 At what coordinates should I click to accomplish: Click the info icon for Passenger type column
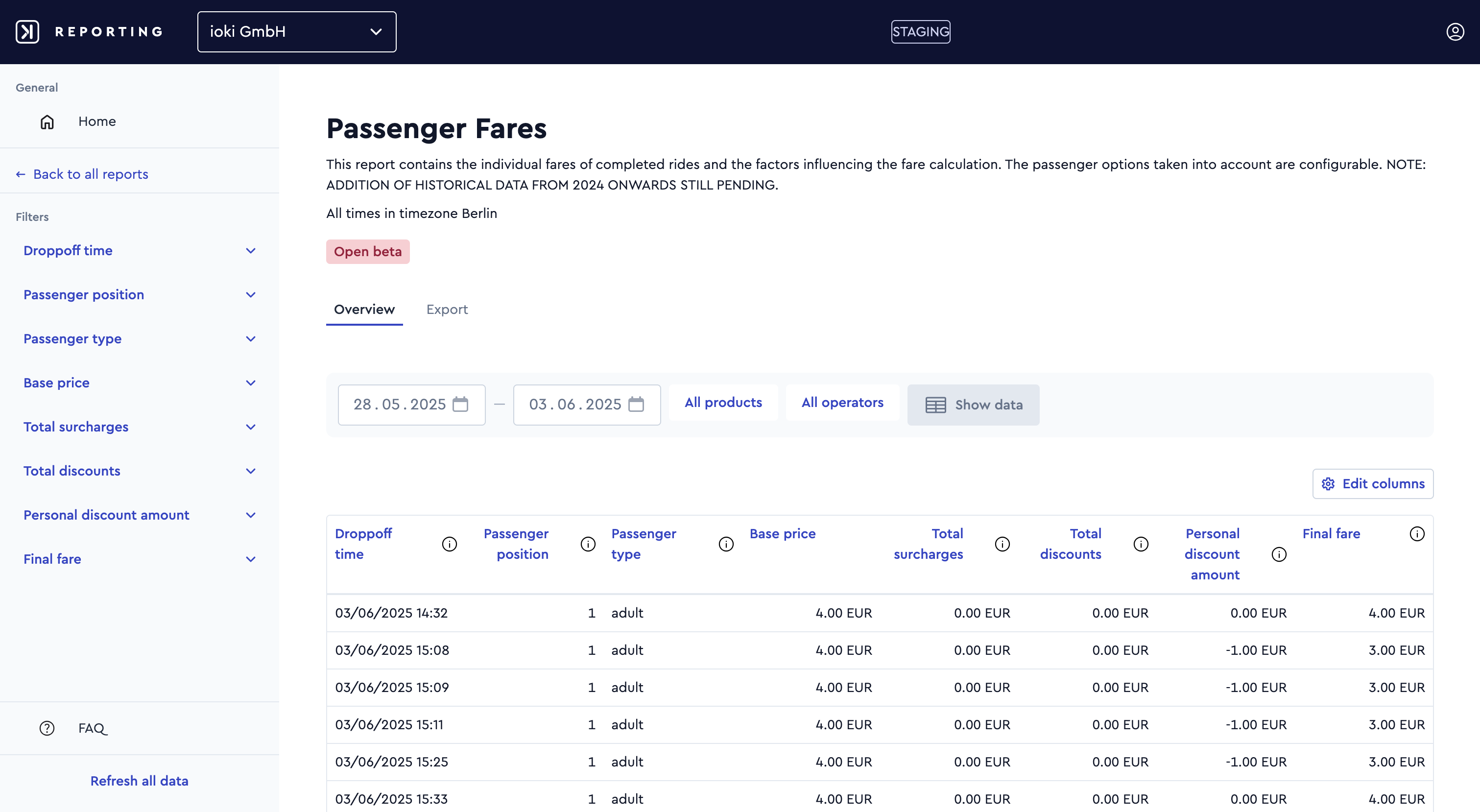click(x=726, y=544)
